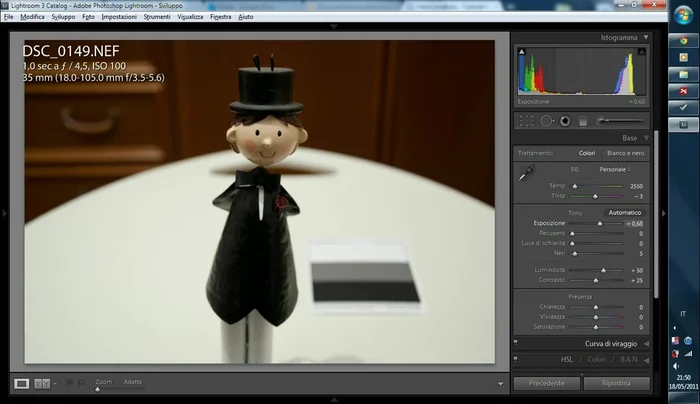Activate the Red Eye Correction tool
The height and width of the screenshot is (404, 700).
point(564,121)
